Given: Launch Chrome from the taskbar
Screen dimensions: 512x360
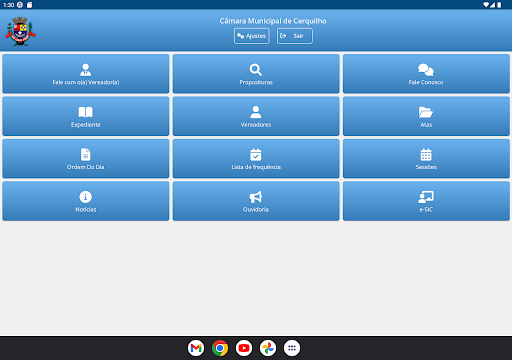Looking at the screenshot, I should tap(220, 348).
